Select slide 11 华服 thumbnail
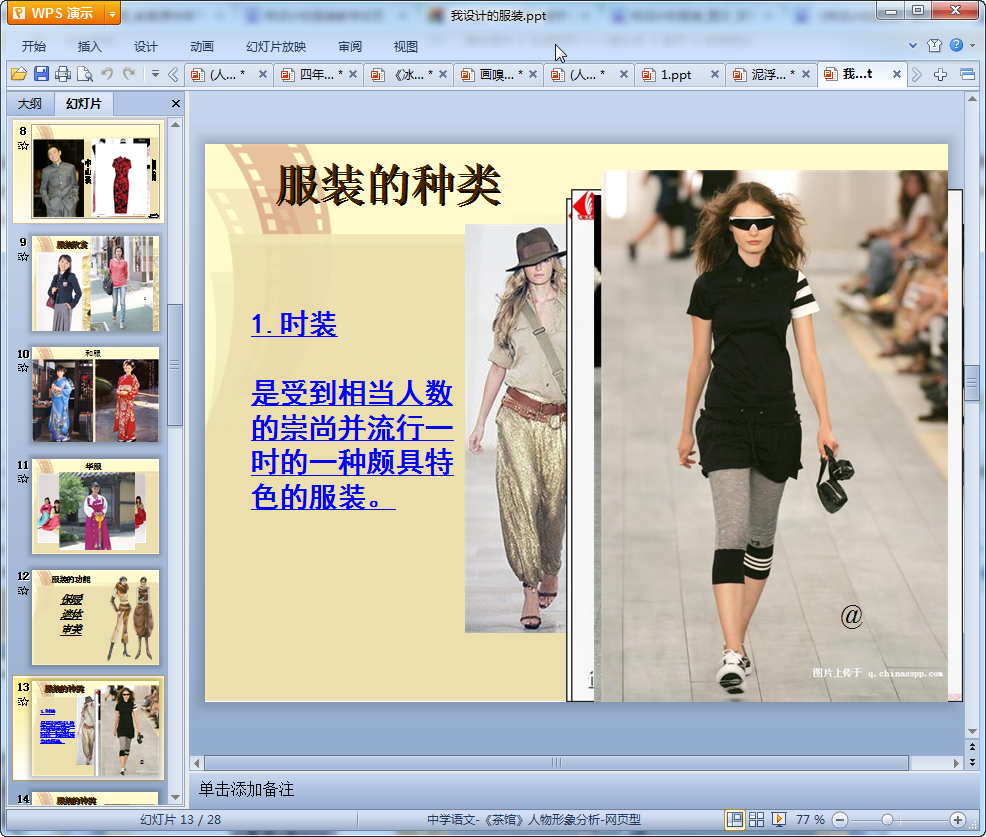Image resolution: width=986 pixels, height=837 pixels. [x=95, y=506]
